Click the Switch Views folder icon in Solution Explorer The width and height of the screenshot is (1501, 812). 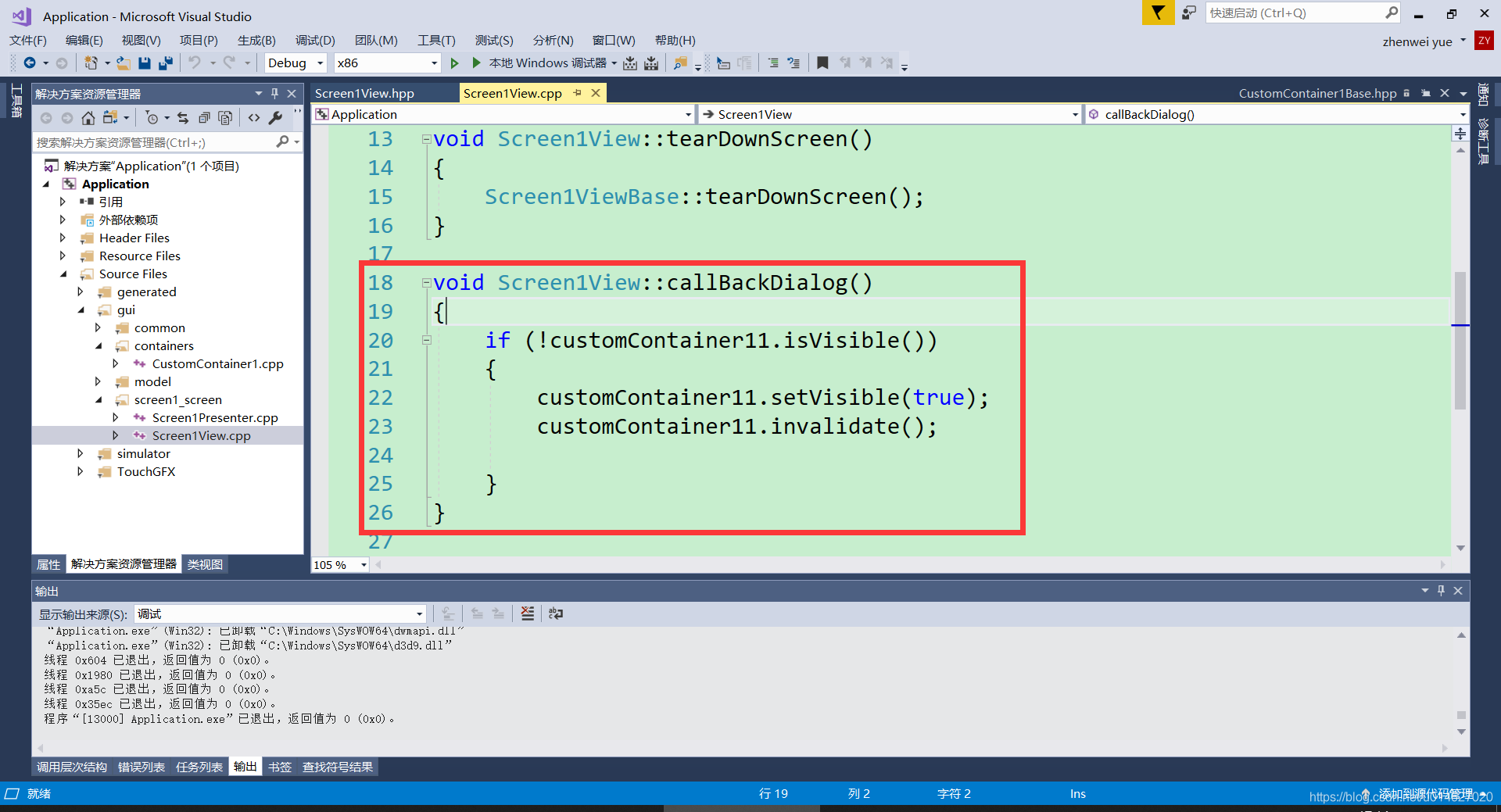tap(109, 118)
